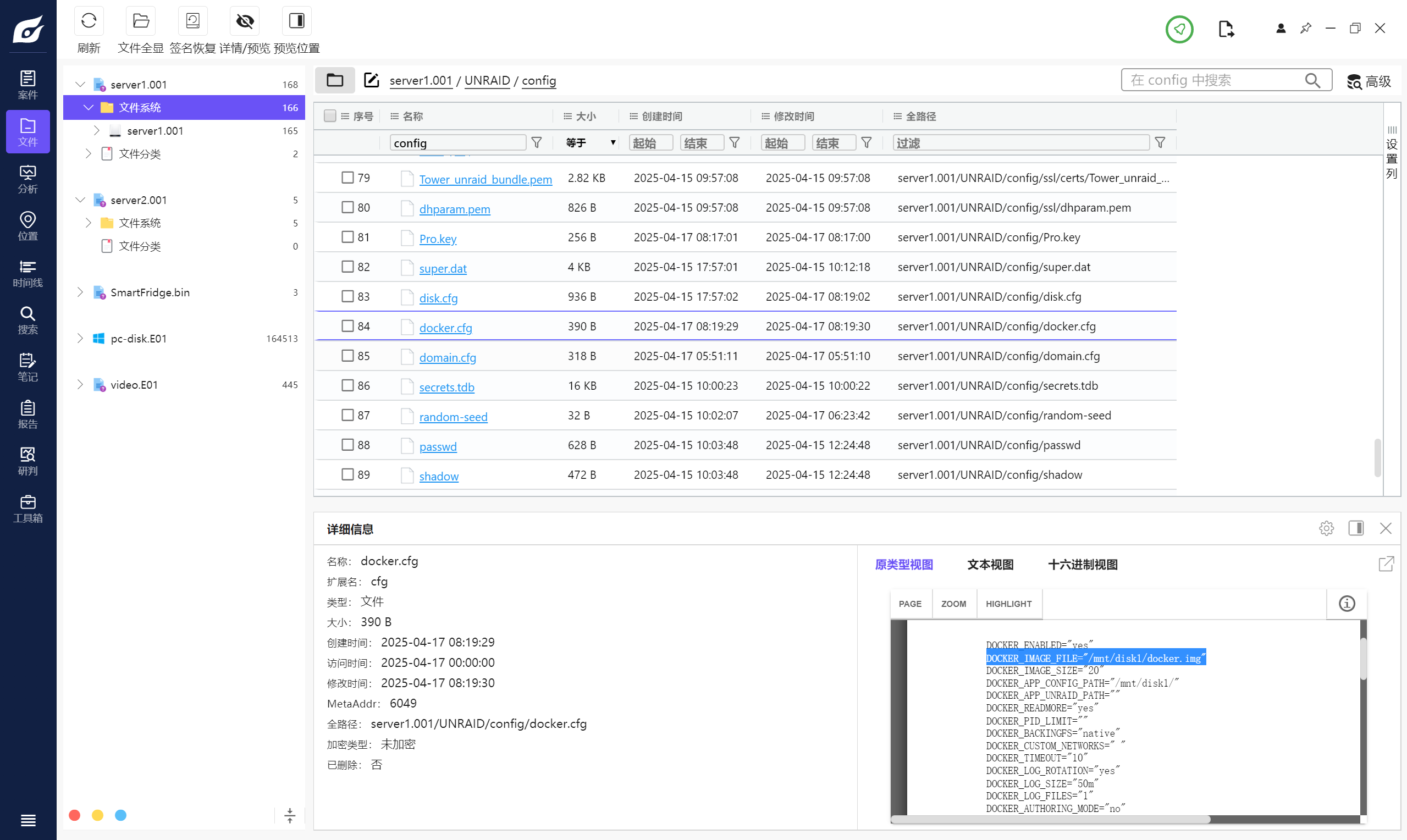This screenshot has height=840, width=1407.
Task: Toggle the 详情/预览 eye icon
Action: click(x=245, y=21)
